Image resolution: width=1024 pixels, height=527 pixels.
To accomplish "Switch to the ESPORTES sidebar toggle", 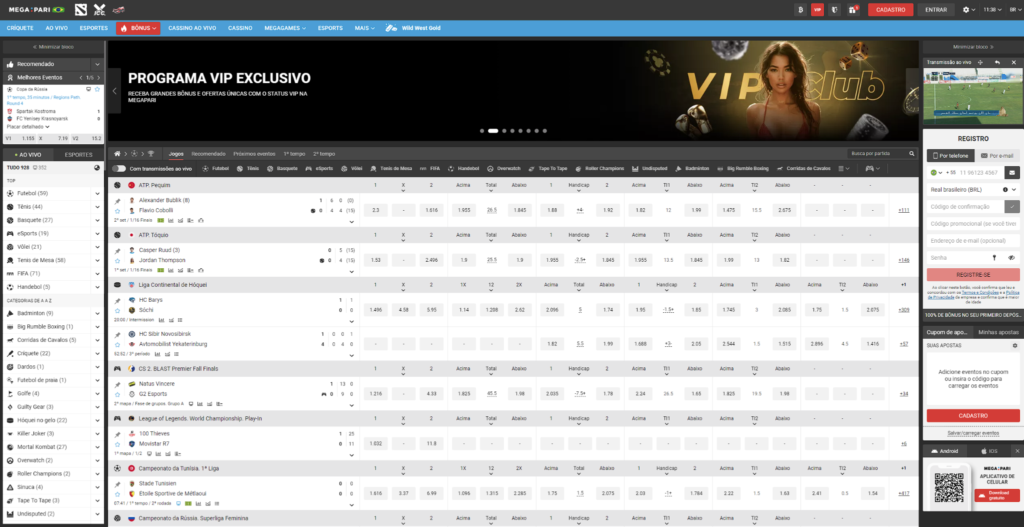I will [78, 155].
